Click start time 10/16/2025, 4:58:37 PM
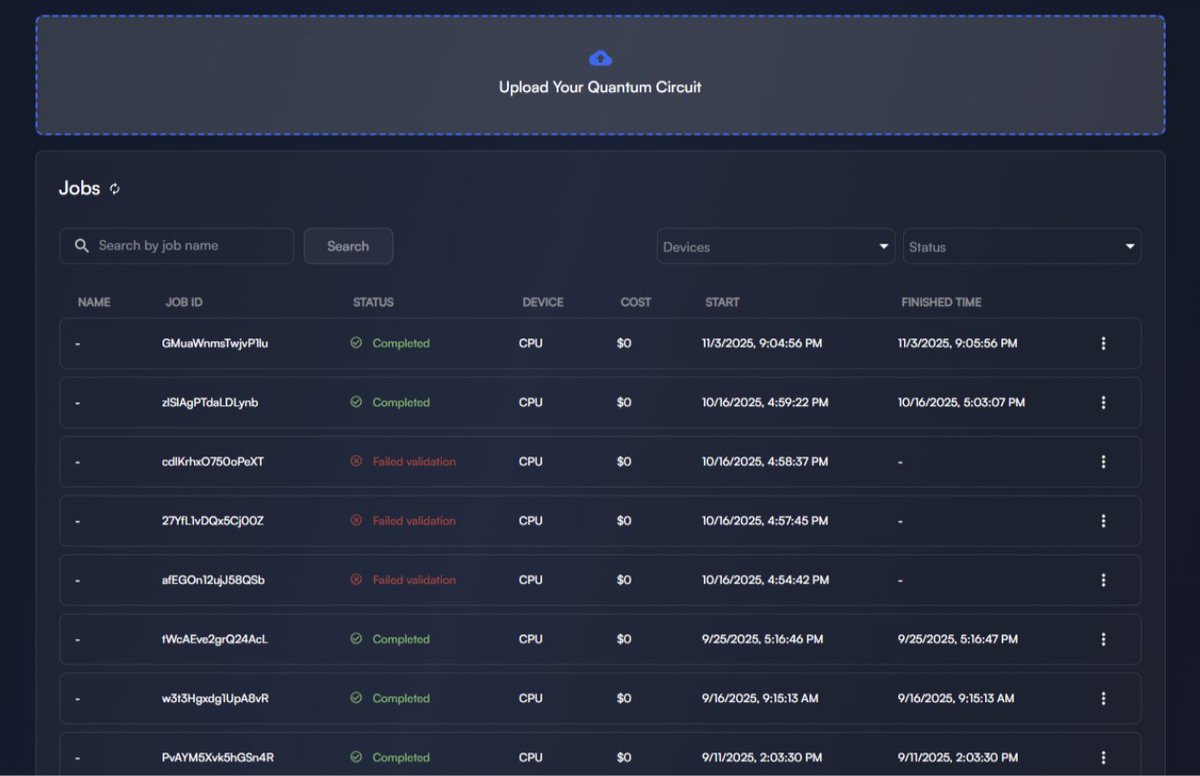 click(765, 461)
